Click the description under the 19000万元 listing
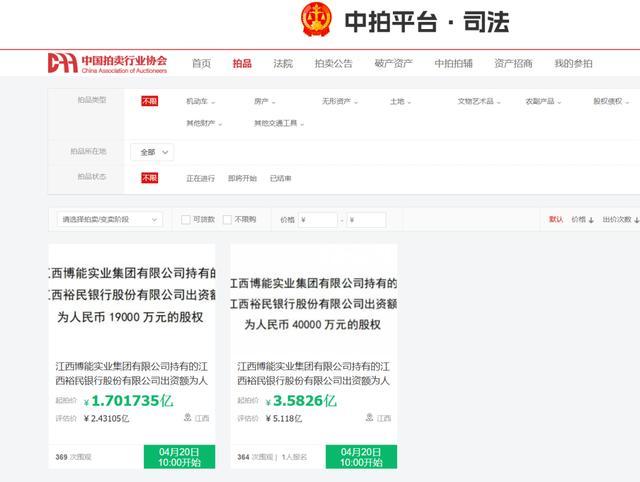The image size is (640, 482). click(x=131, y=373)
